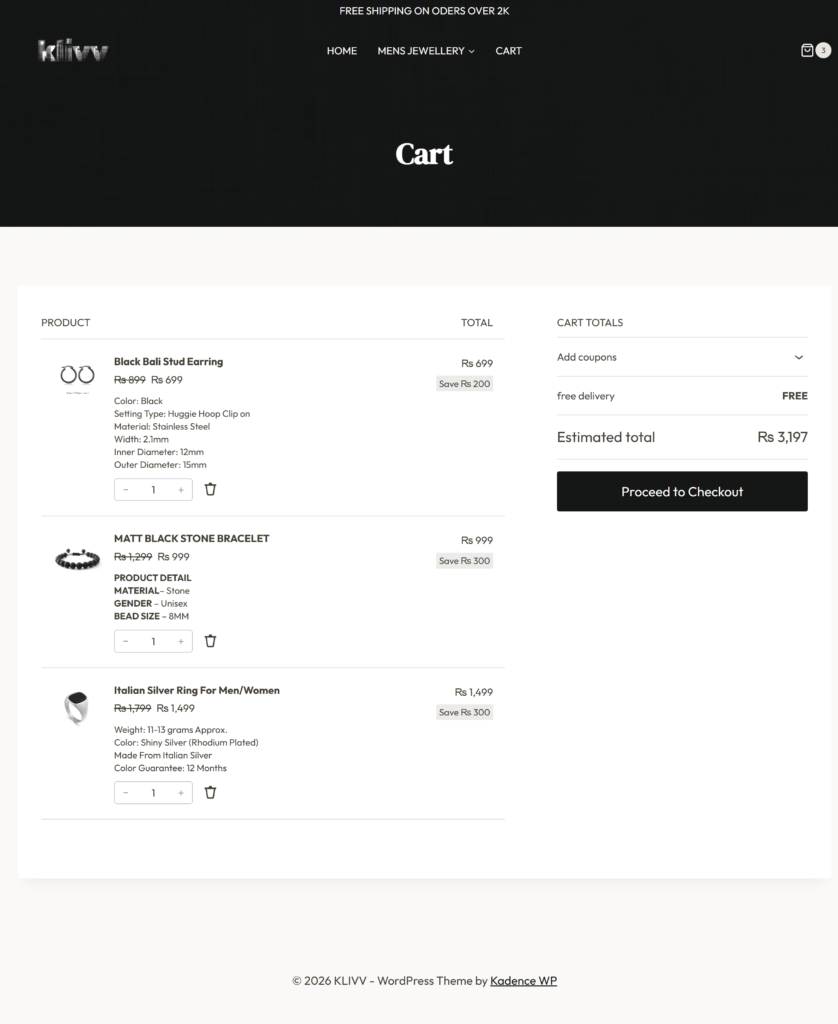The width and height of the screenshot is (838, 1024).
Task: Click the KLIVV logo
Action: pyautogui.click(x=73, y=50)
